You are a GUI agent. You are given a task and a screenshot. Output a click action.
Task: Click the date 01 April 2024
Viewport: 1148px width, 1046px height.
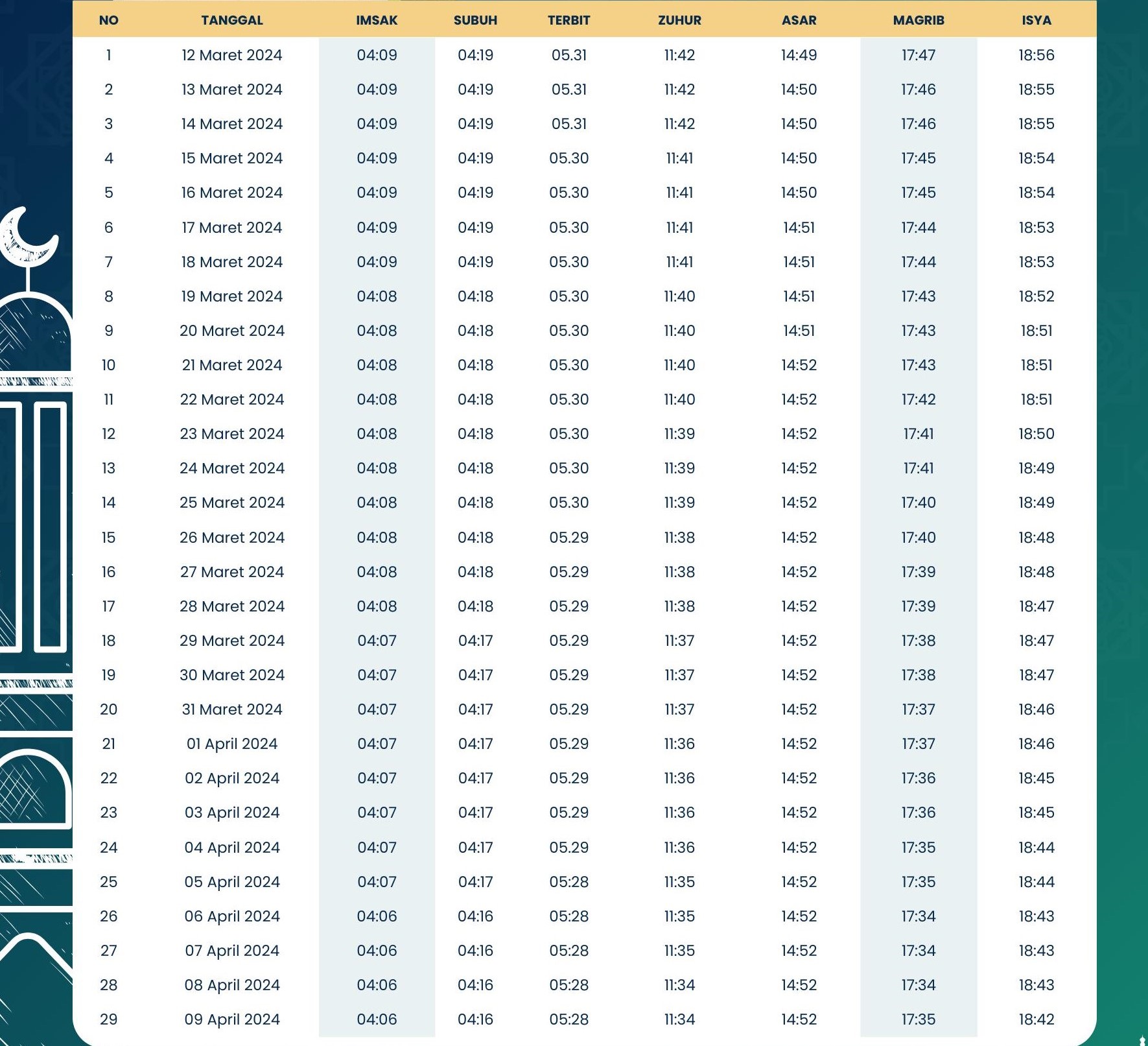click(232, 744)
